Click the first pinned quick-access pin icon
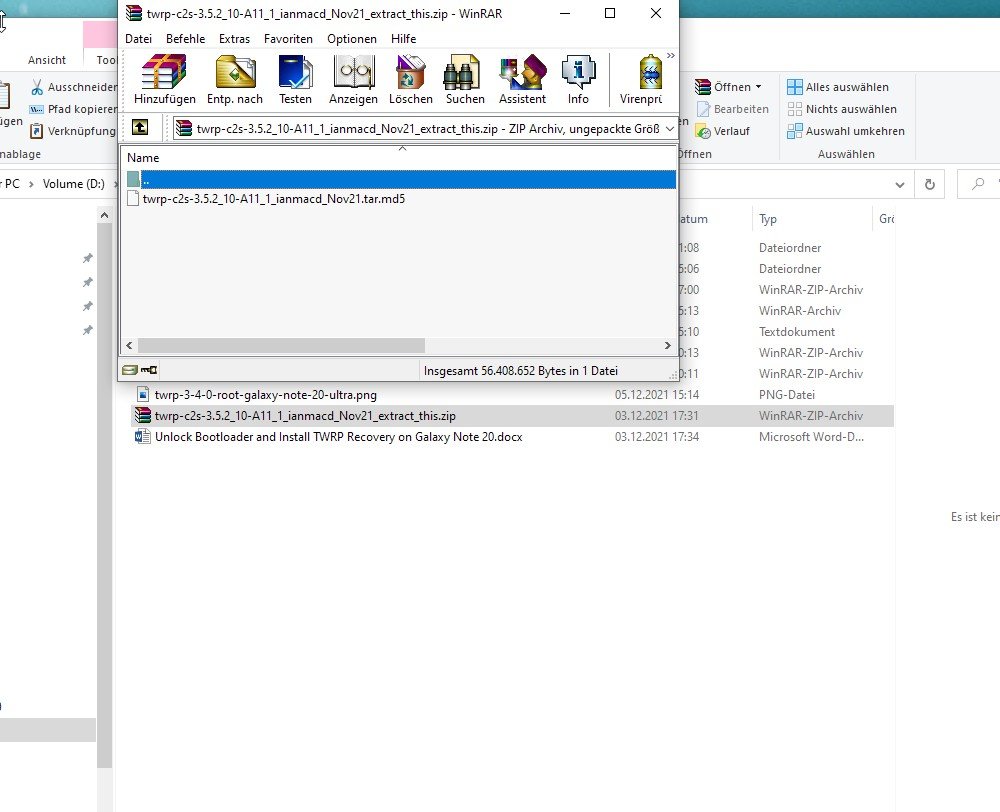 pos(88,258)
